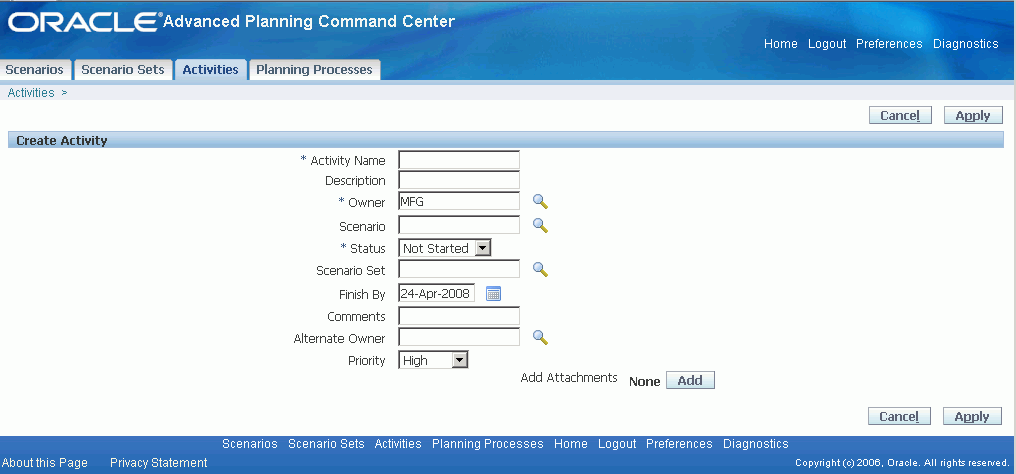Focus the Description input field
Viewport: 1016px width, 474px height.
(x=459, y=179)
